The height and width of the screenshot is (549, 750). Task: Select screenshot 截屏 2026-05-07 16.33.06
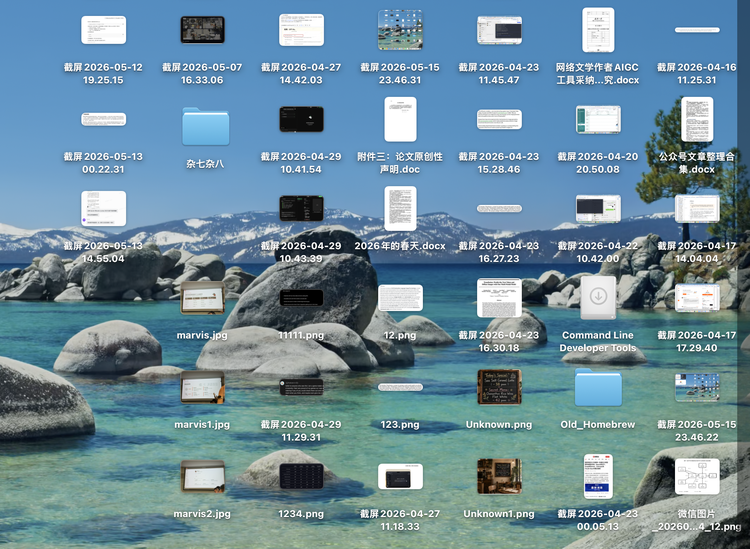(202, 30)
